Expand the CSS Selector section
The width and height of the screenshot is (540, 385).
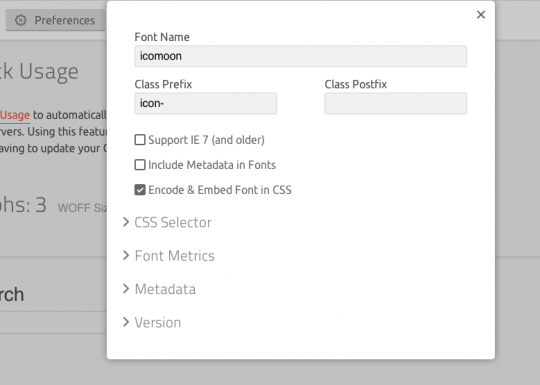tap(167, 222)
